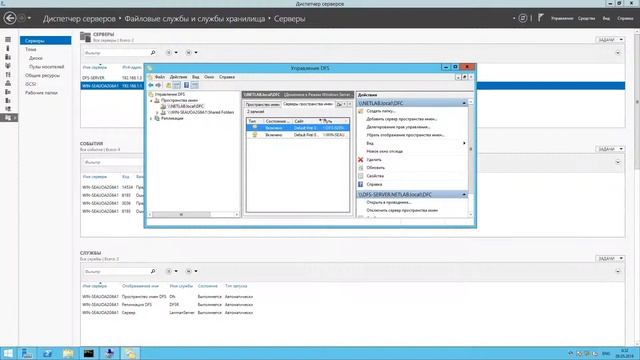Open PowerShell from the taskbar
This screenshot has width=640, height=360.
pyautogui.click(x=47, y=353)
